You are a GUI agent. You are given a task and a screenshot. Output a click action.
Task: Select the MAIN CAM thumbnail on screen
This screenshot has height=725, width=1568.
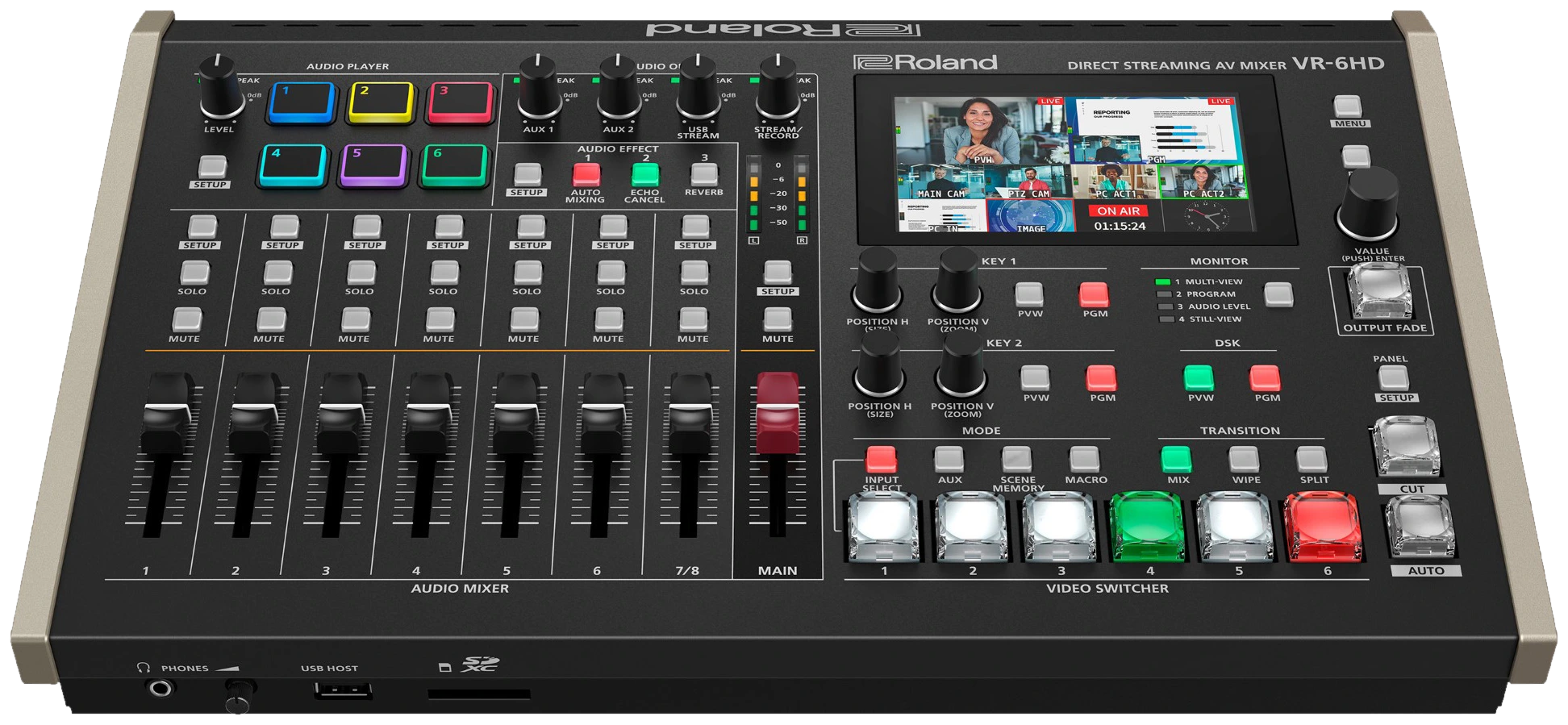point(941,181)
